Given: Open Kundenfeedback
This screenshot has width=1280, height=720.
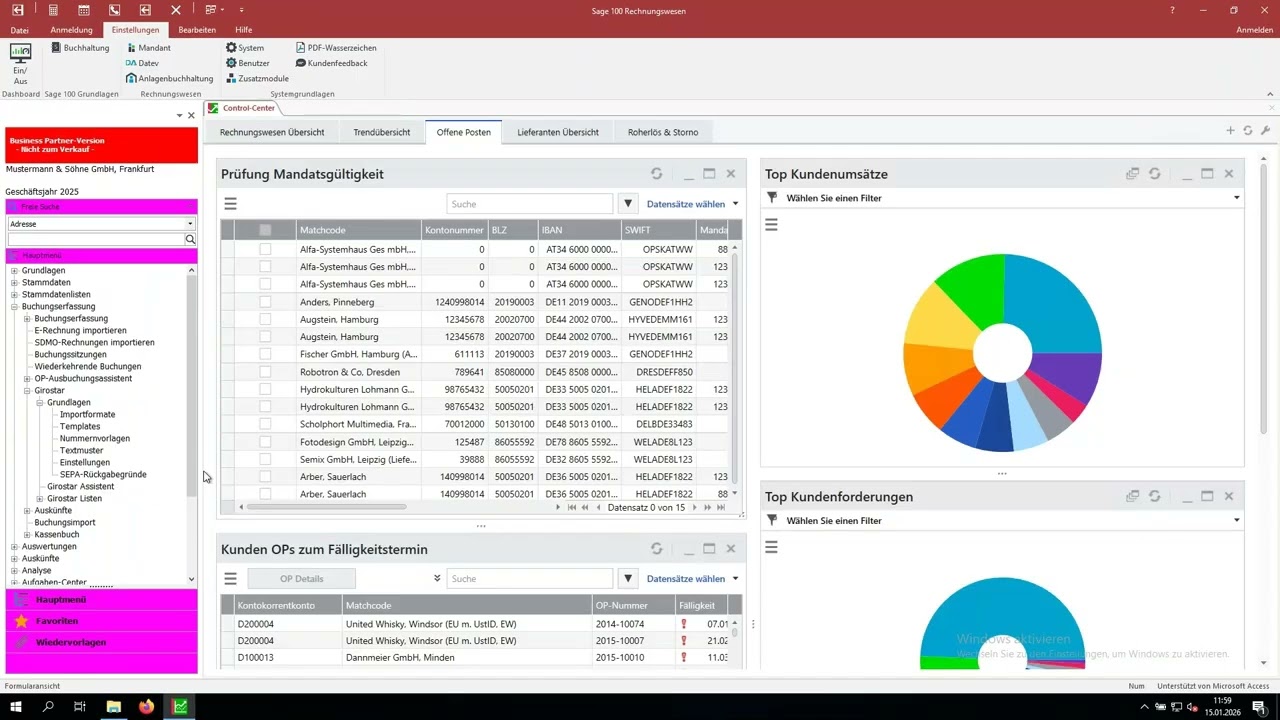Looking at the screenshot, I should [331, 63].
